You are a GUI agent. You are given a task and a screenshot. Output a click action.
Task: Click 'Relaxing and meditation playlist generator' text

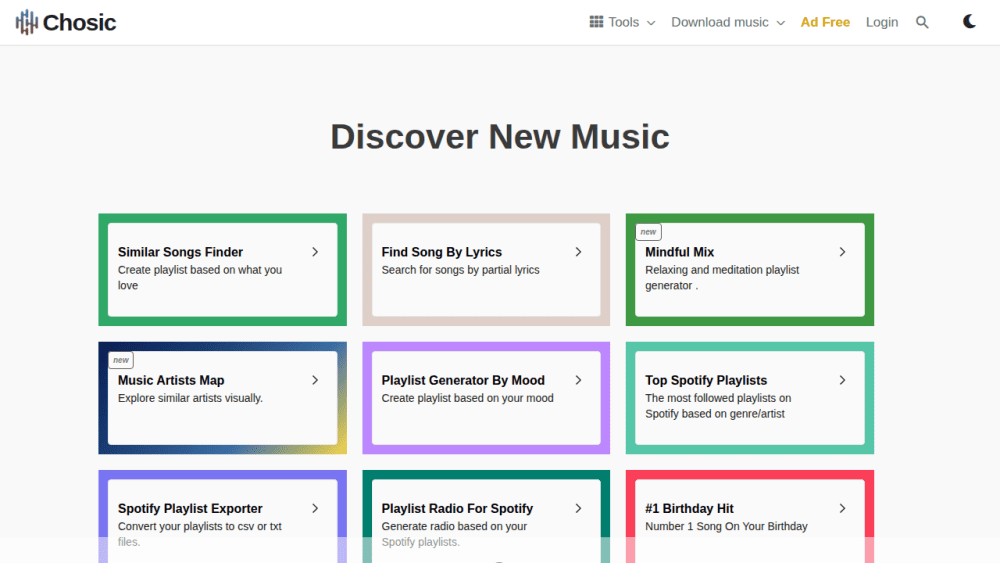(x=722, y=277)
